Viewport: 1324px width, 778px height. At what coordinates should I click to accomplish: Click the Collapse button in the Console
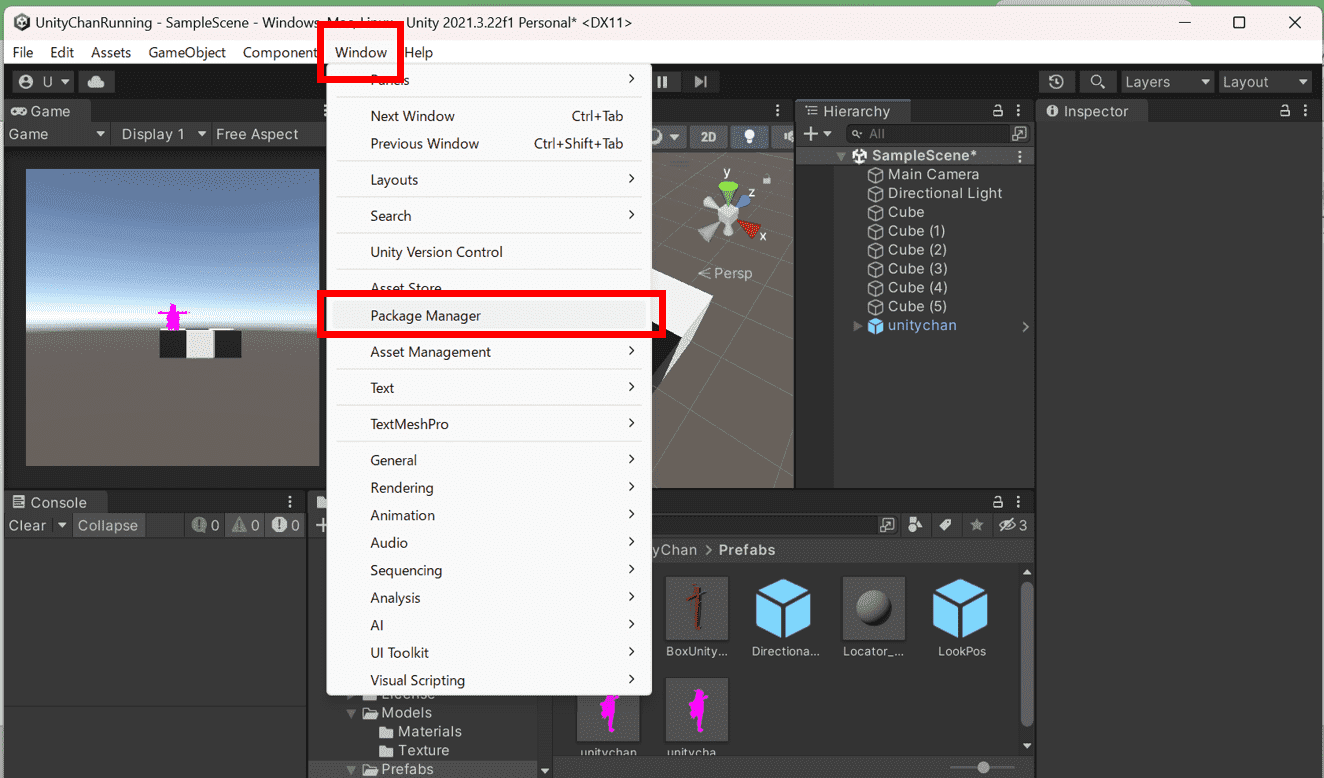click(107, 525)
